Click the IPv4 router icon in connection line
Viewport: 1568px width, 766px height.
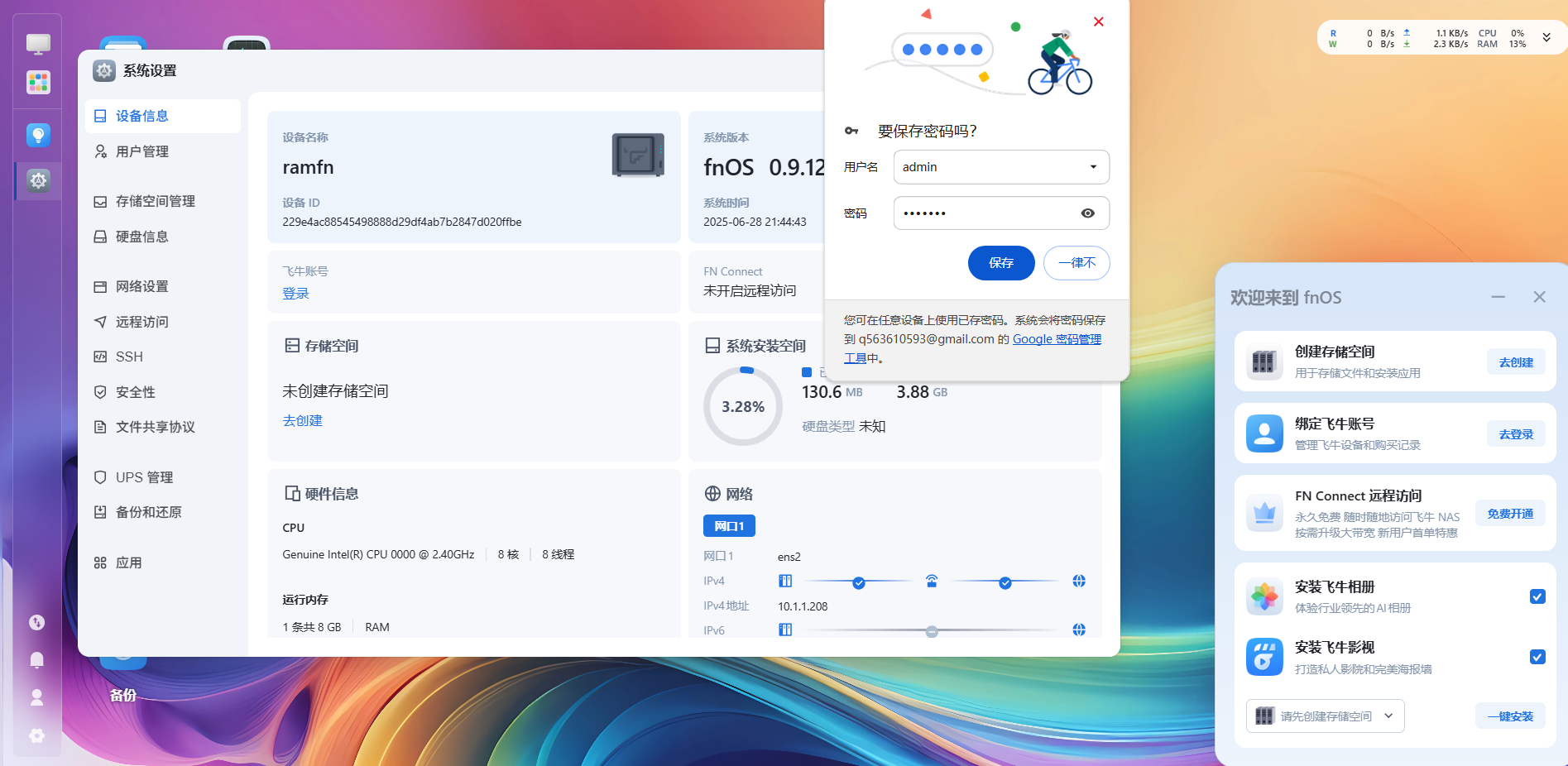932,581
